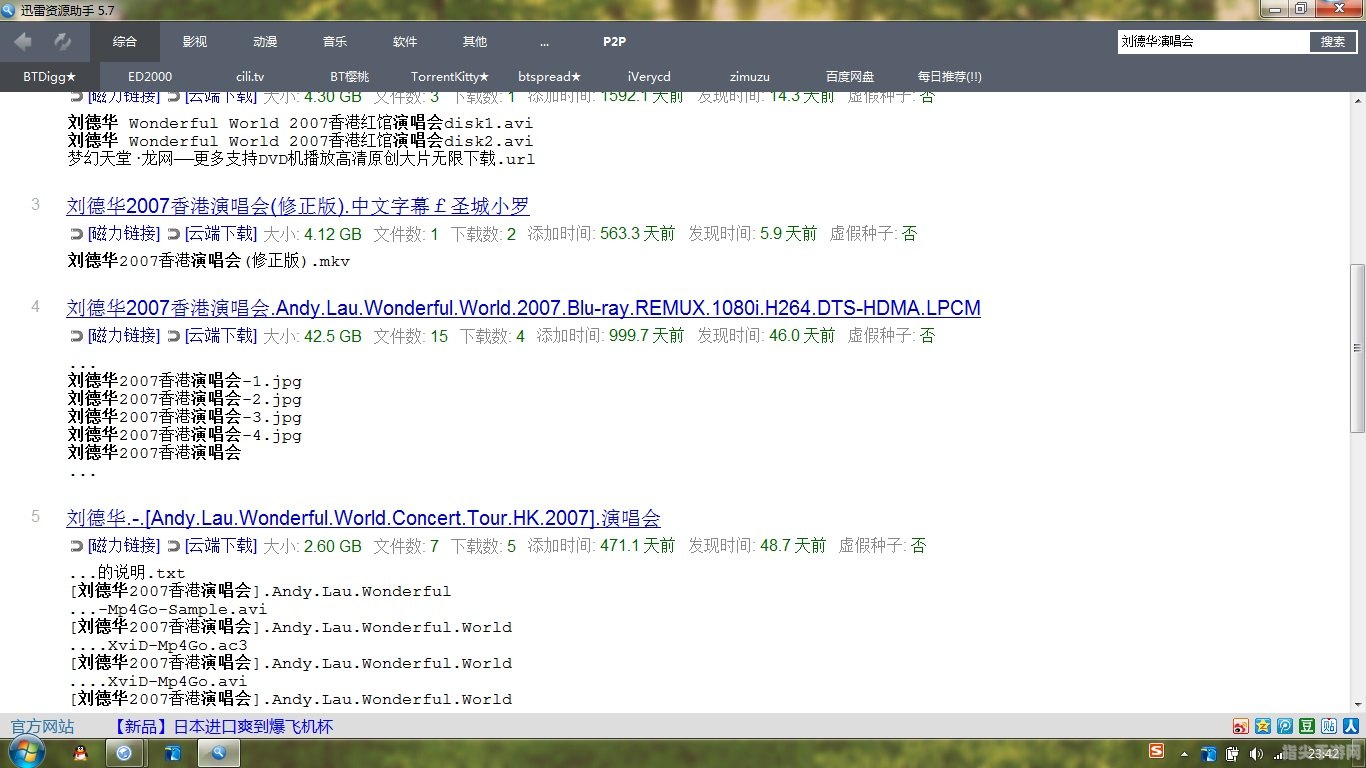Select the BT樱桃 source

[x=350, y=76]
